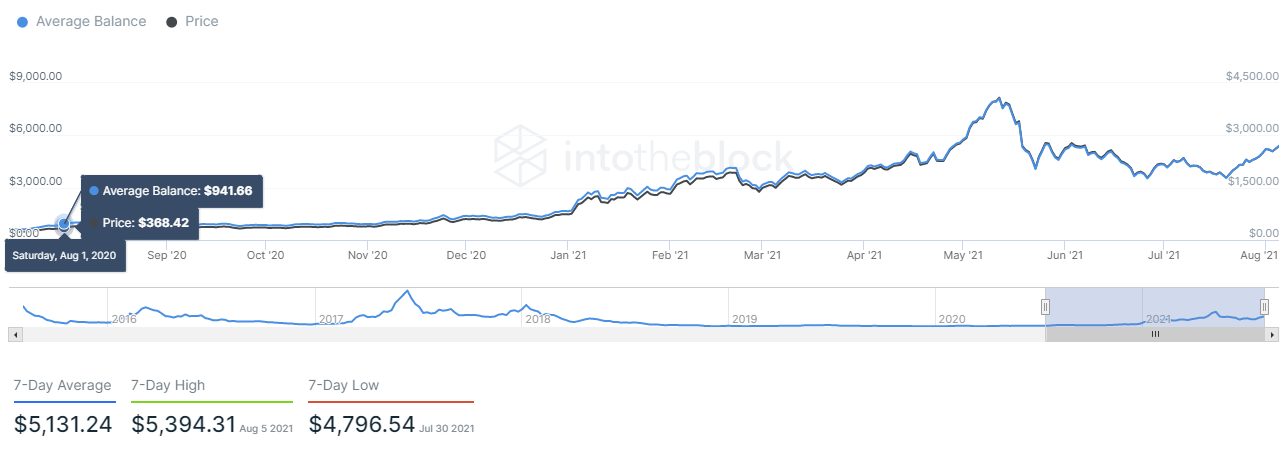Click the Jan '21 x-axis label
Image resolution: width=1288 pixels, height=449 pixels.
point(568,256)
